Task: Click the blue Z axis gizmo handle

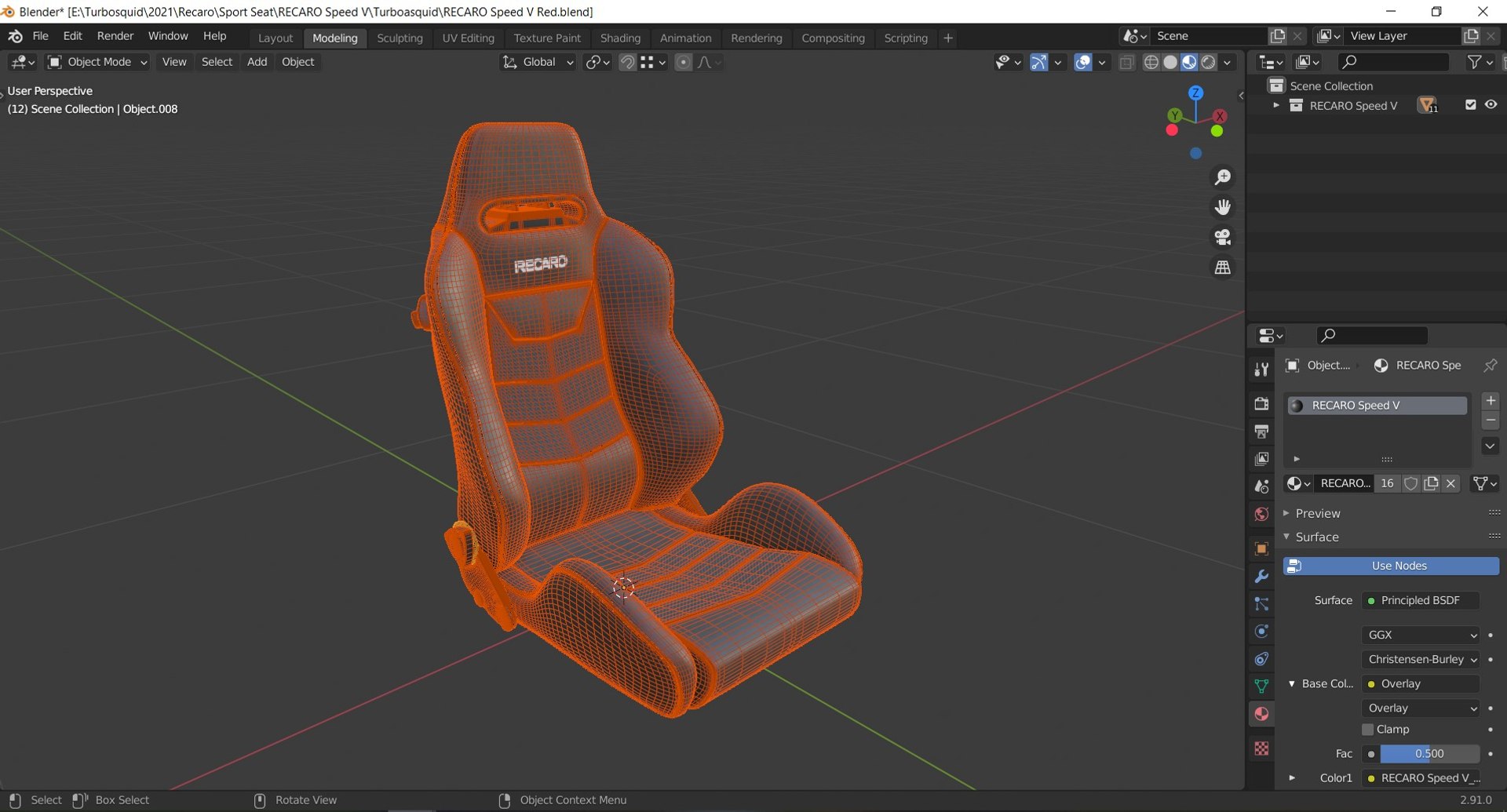Action: tap(1195, 93)
